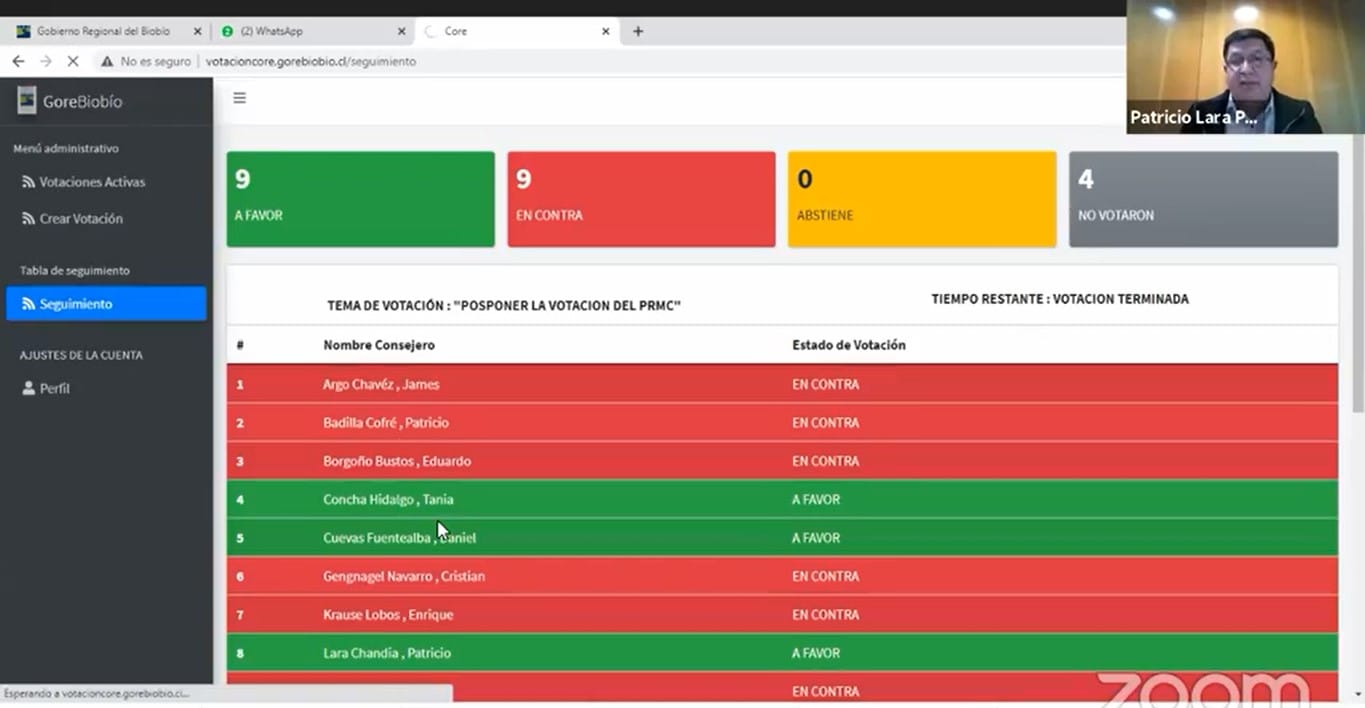Toggle the sidebar with hamburger icon
Image resolution: width=1365 pixels, height=708 pixels.
[239, 98]
